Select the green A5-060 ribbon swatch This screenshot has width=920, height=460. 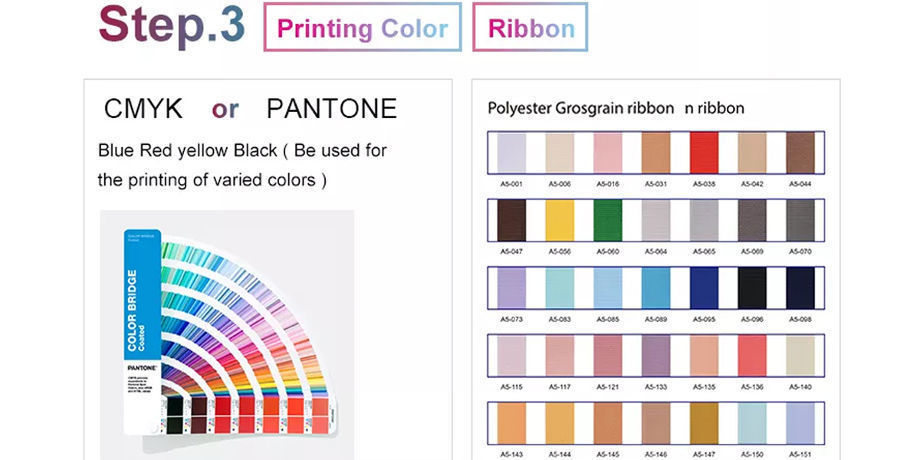coord(608,221)
